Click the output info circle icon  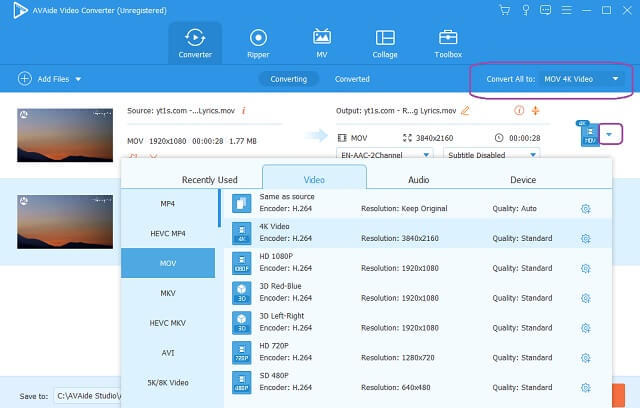519,111
